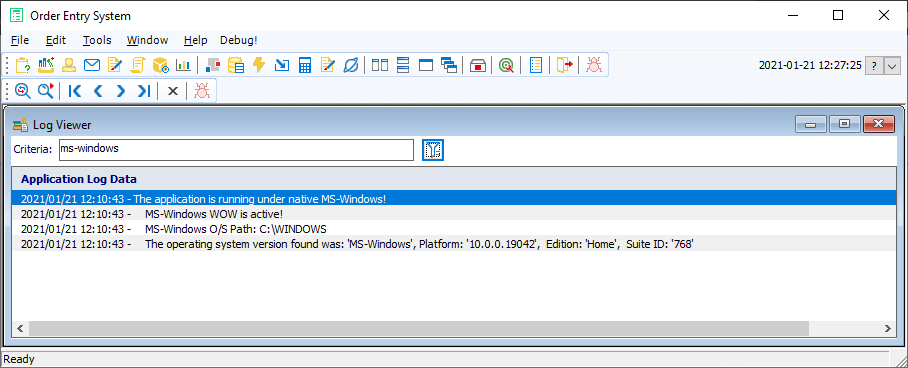This screenshot has height=368, width=908.
Task: Click the exit door with red arrow icon
Action: click(565, 65)
